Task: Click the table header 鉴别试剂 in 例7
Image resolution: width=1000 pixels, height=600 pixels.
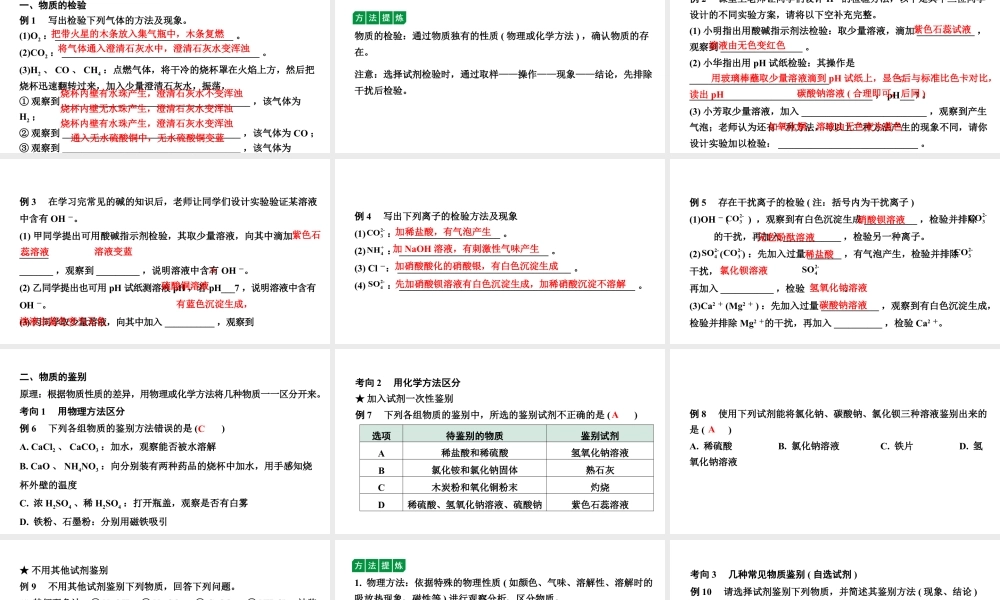Action: tap(603, 434)
